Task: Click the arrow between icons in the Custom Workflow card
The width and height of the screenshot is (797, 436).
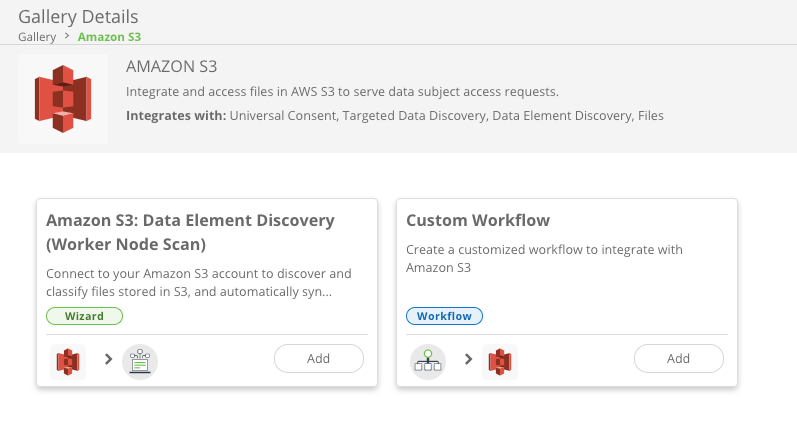Action: click(x=468, y=359)
